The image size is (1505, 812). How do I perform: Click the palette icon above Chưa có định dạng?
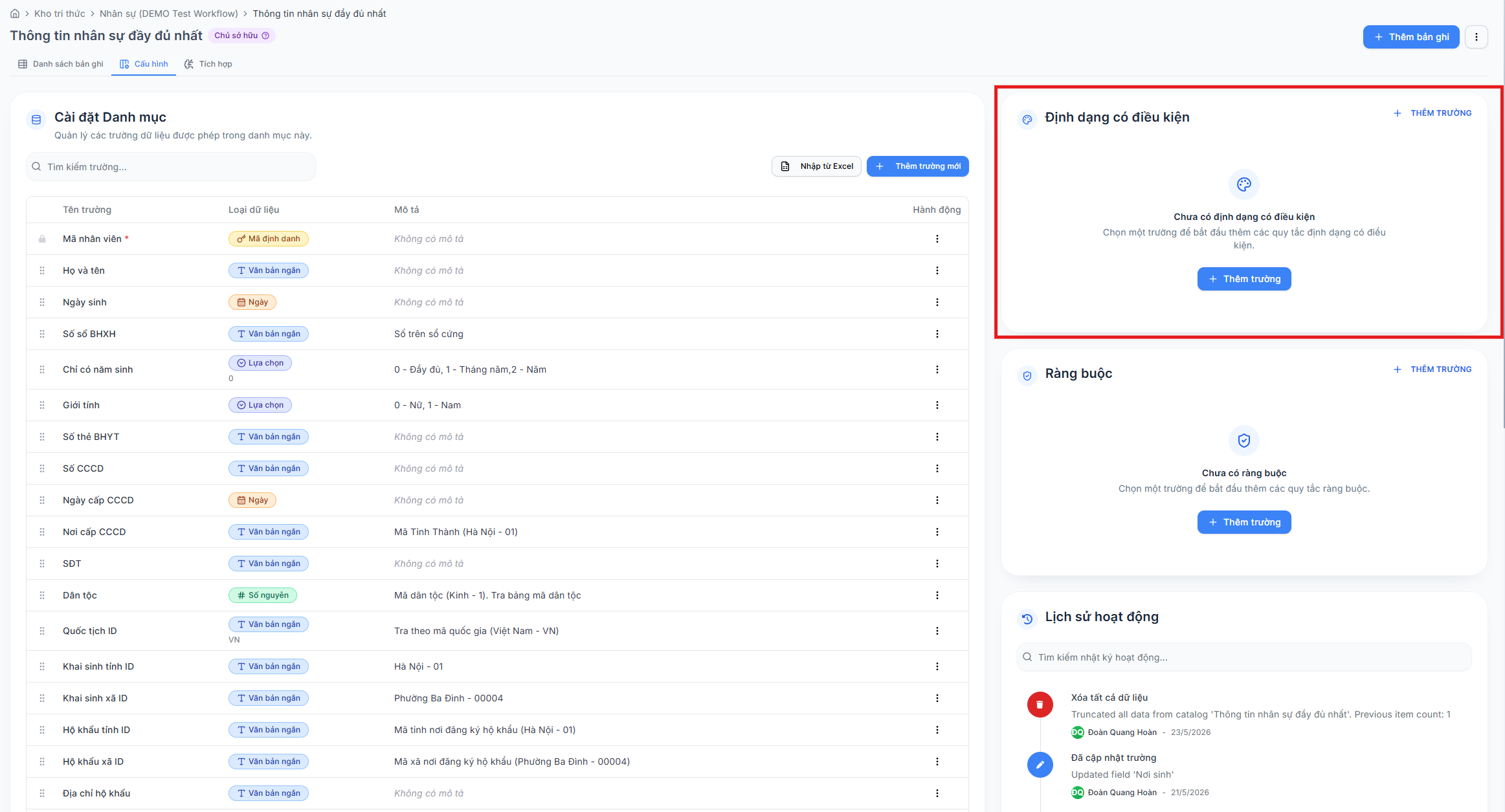click(1244, 184)
